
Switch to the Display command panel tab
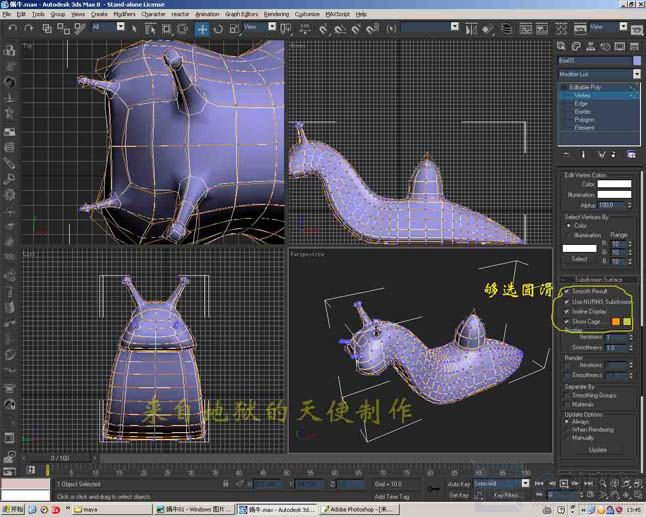tap(620, 46)
